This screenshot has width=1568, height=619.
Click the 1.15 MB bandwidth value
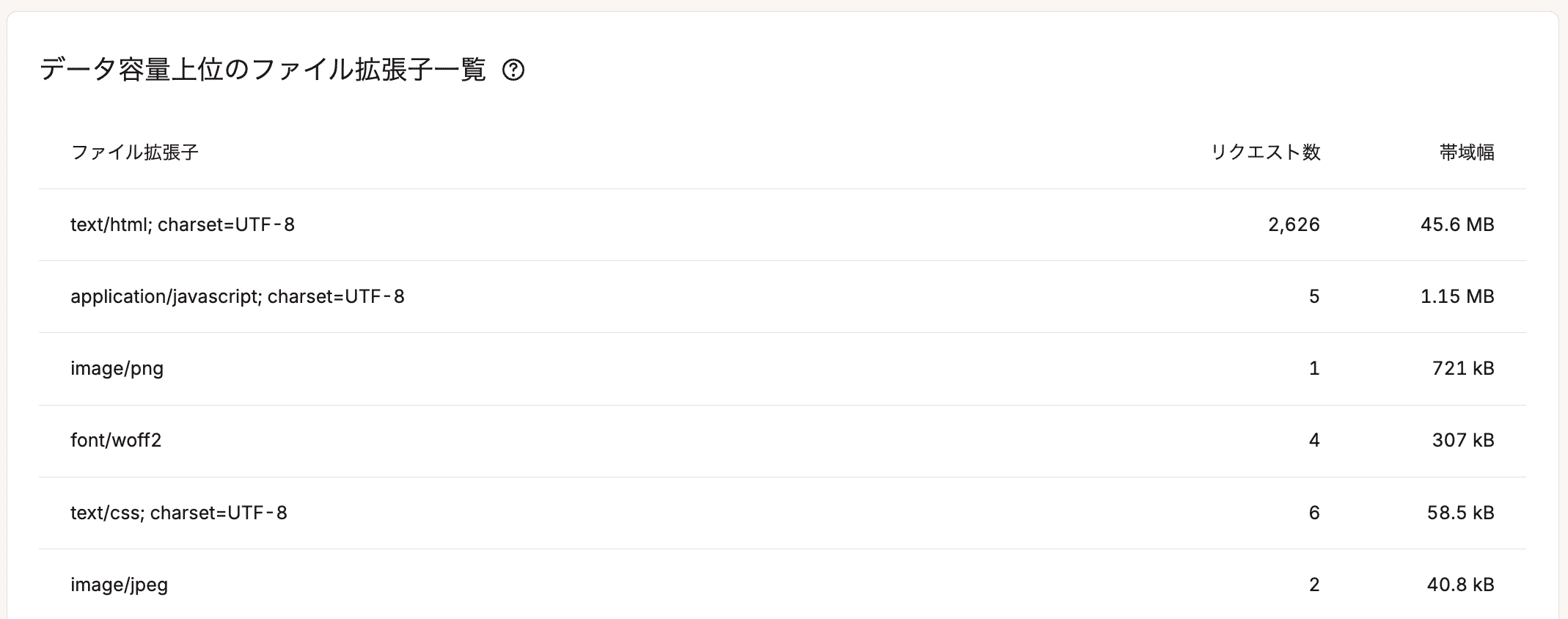click(x=1457, y=296)
